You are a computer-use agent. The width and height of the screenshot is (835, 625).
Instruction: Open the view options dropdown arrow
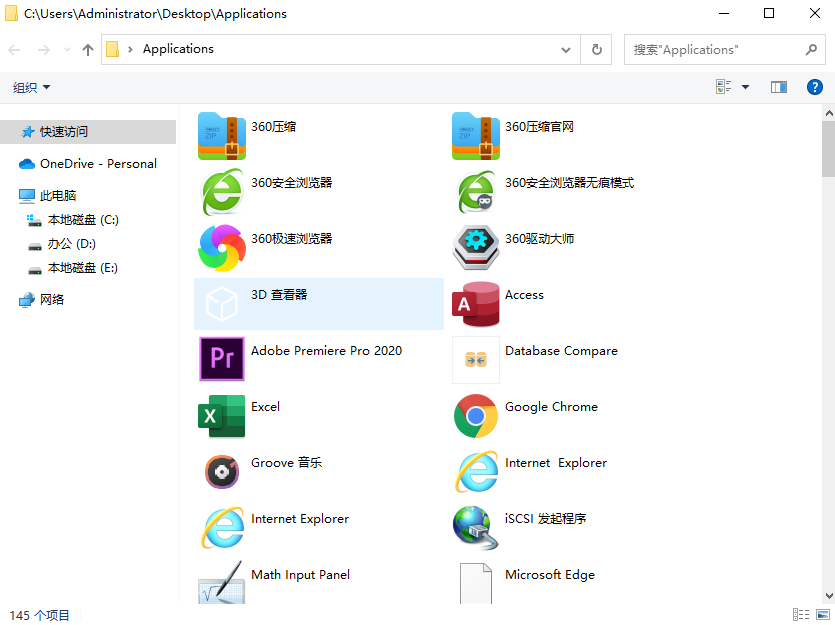745,87
